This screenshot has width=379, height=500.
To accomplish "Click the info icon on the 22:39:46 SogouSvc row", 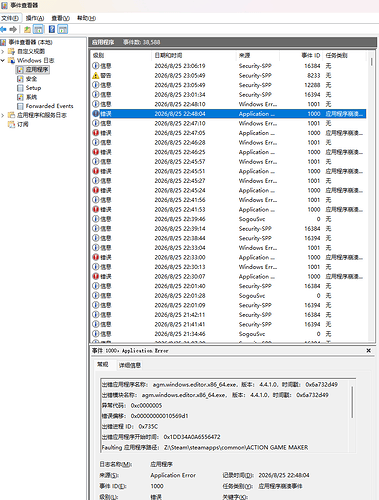I will coord(96,219).
